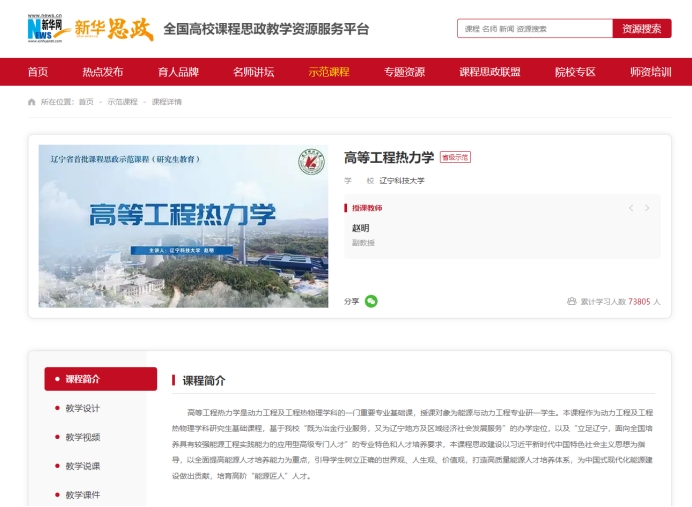
Task: Click the learner count people icon
Action: (572, 300)
